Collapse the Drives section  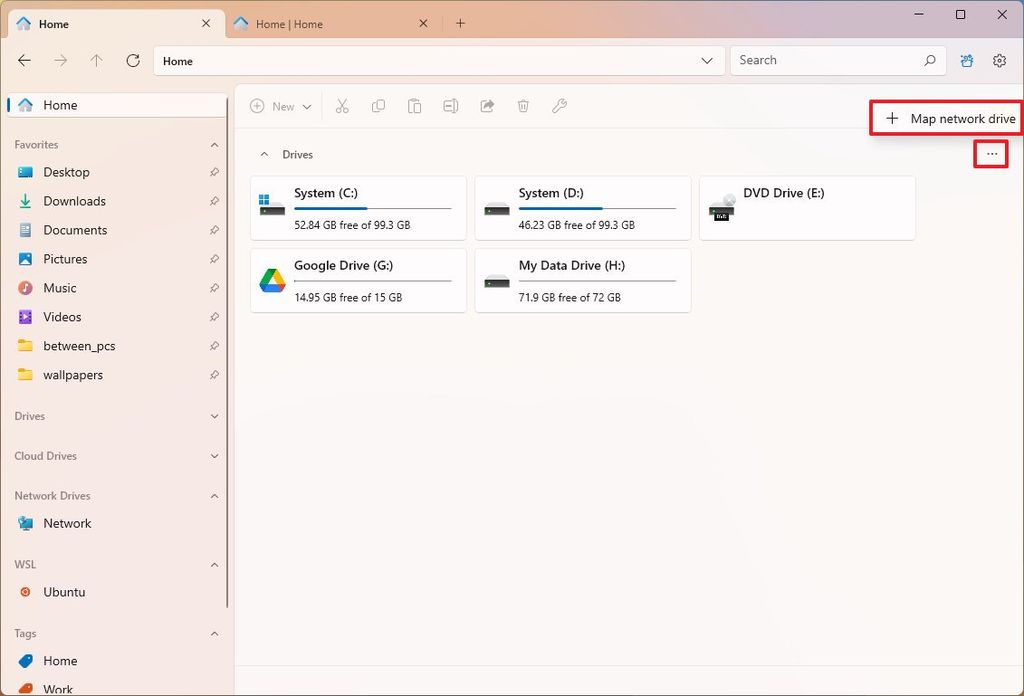pyautogui.click(x=263, y=154)
